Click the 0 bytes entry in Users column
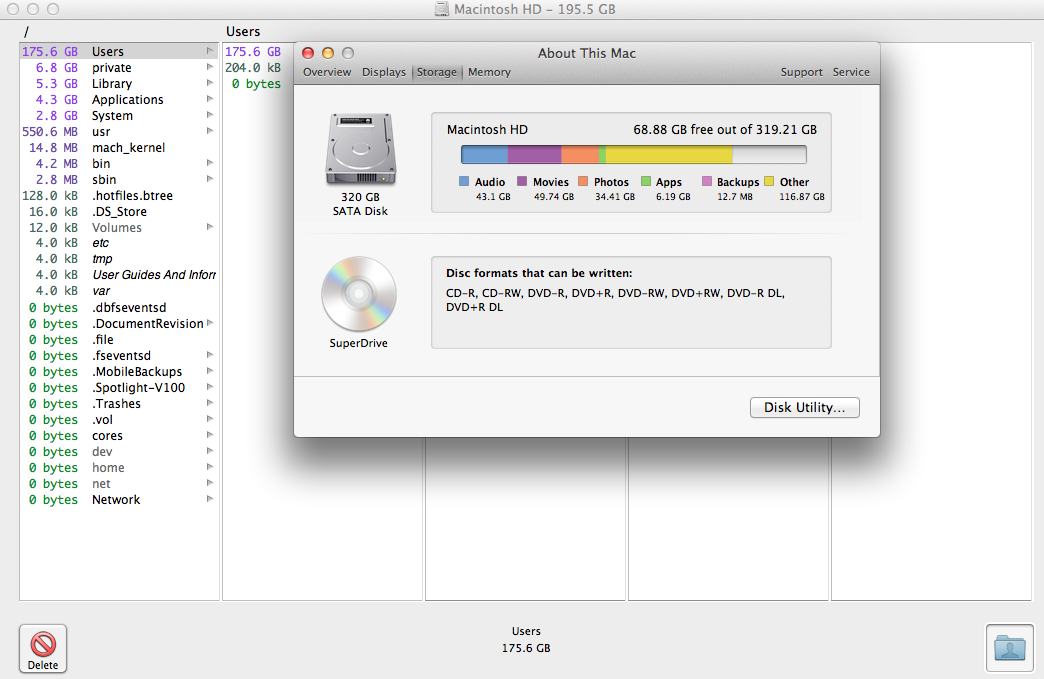This screenshot has width=1044, height=679. click(x=256, y=84)
